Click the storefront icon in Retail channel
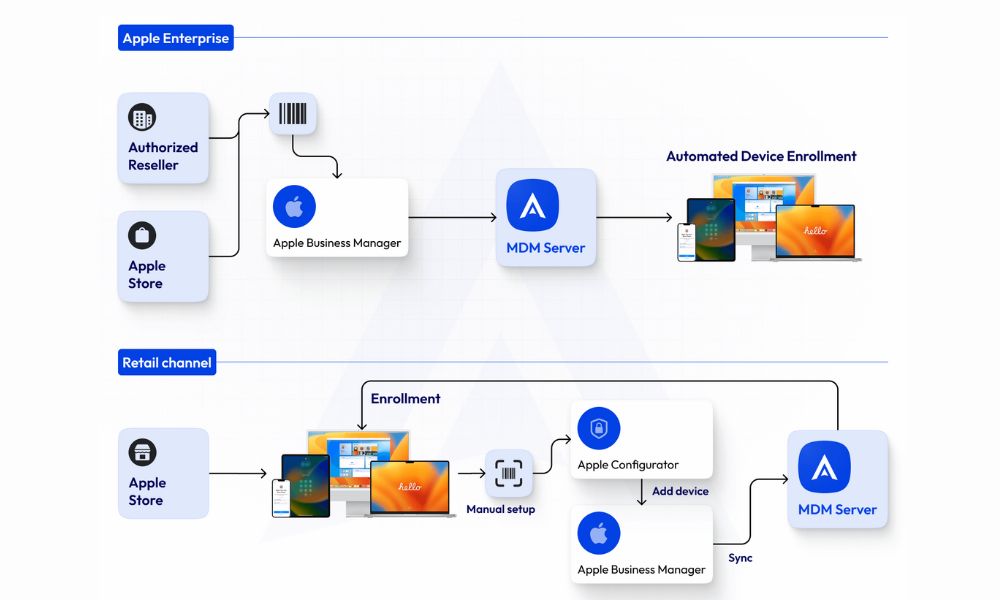 click(142, 453)
